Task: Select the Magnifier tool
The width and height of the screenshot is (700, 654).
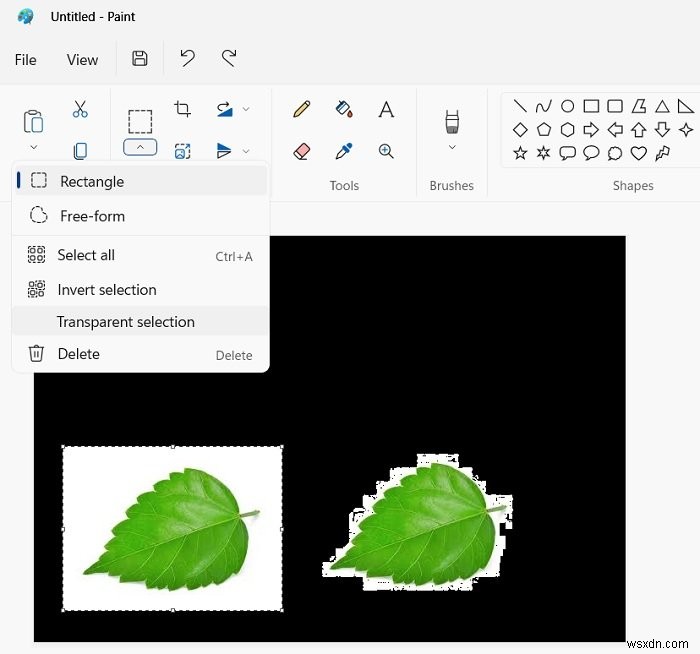Action: (386, 151)
